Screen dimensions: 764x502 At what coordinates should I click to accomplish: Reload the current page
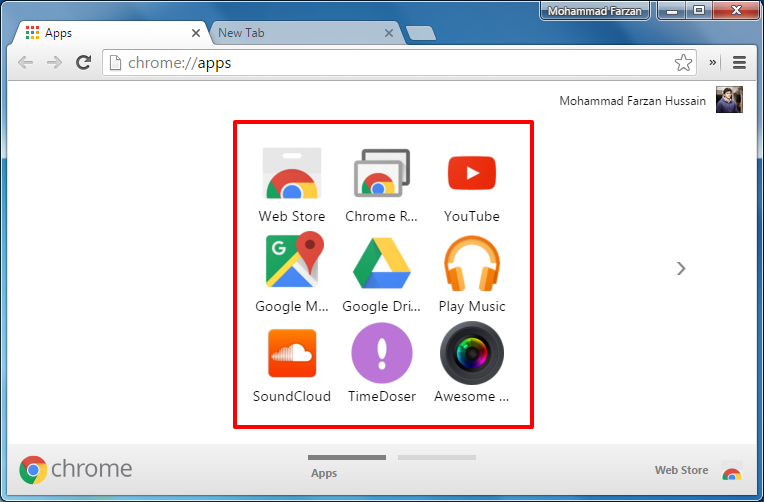tap(83, 62)
